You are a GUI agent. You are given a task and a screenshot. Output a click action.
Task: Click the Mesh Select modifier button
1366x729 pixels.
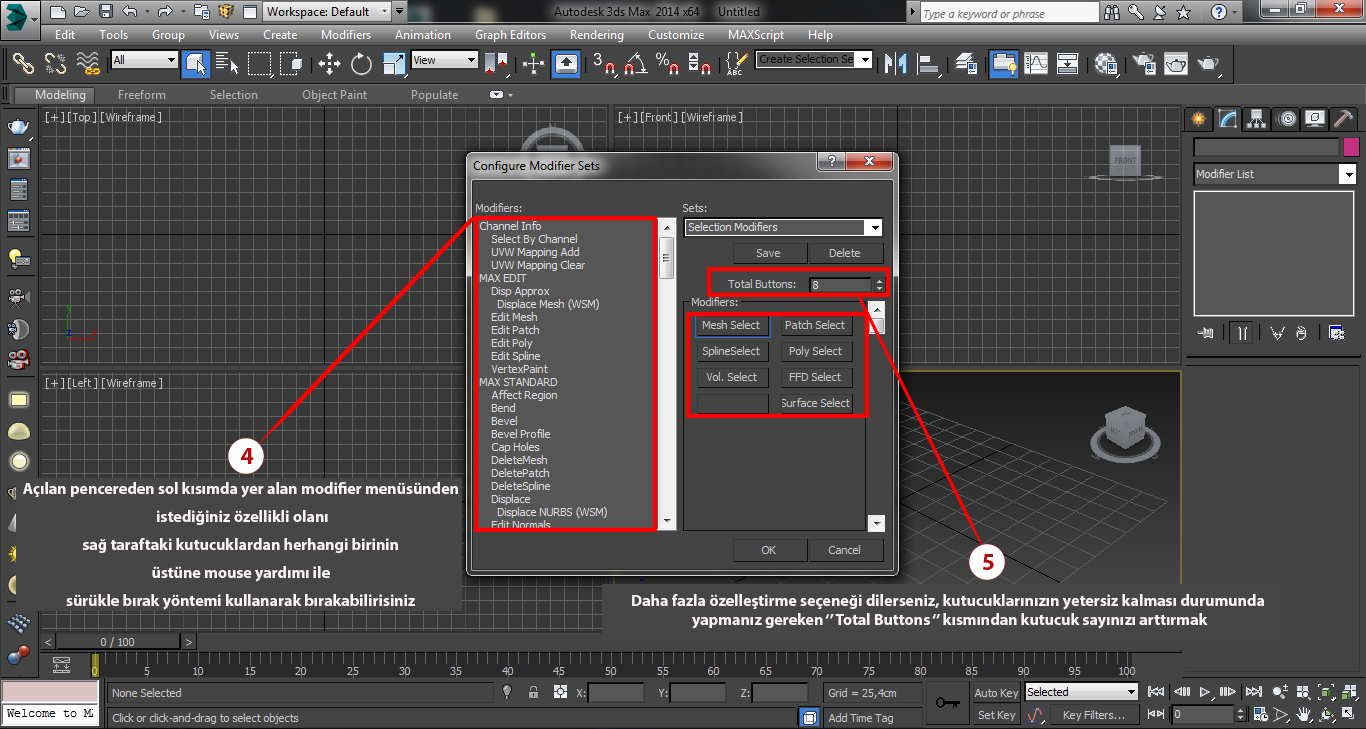pos(731,325)
